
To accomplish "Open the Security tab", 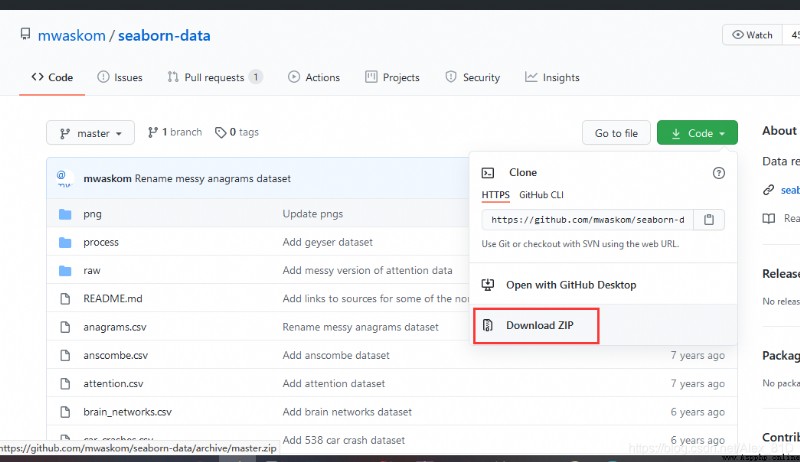I will coord(472,78).
